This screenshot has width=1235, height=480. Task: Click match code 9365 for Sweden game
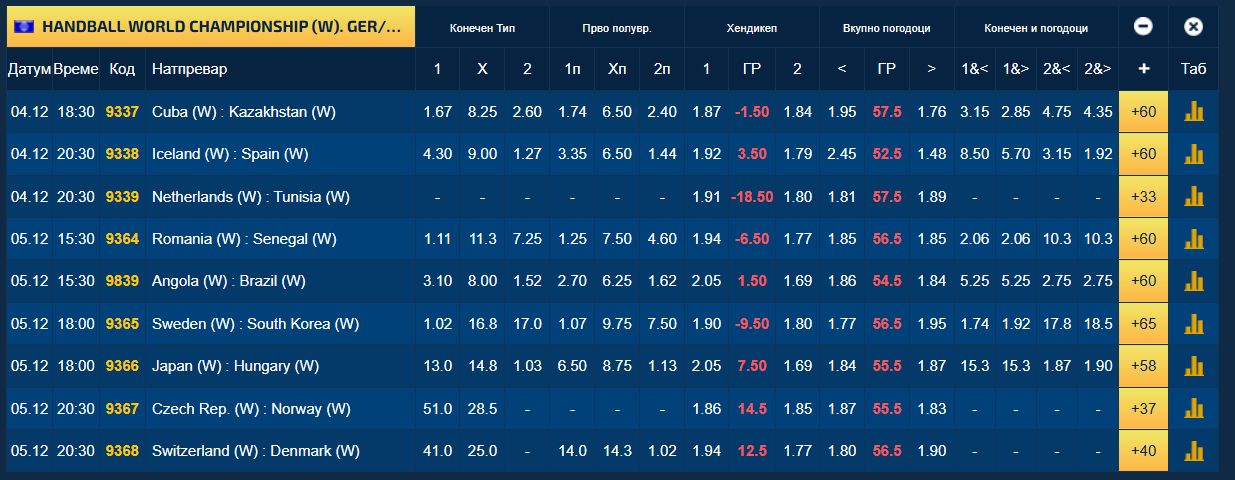tap(122, 324)
